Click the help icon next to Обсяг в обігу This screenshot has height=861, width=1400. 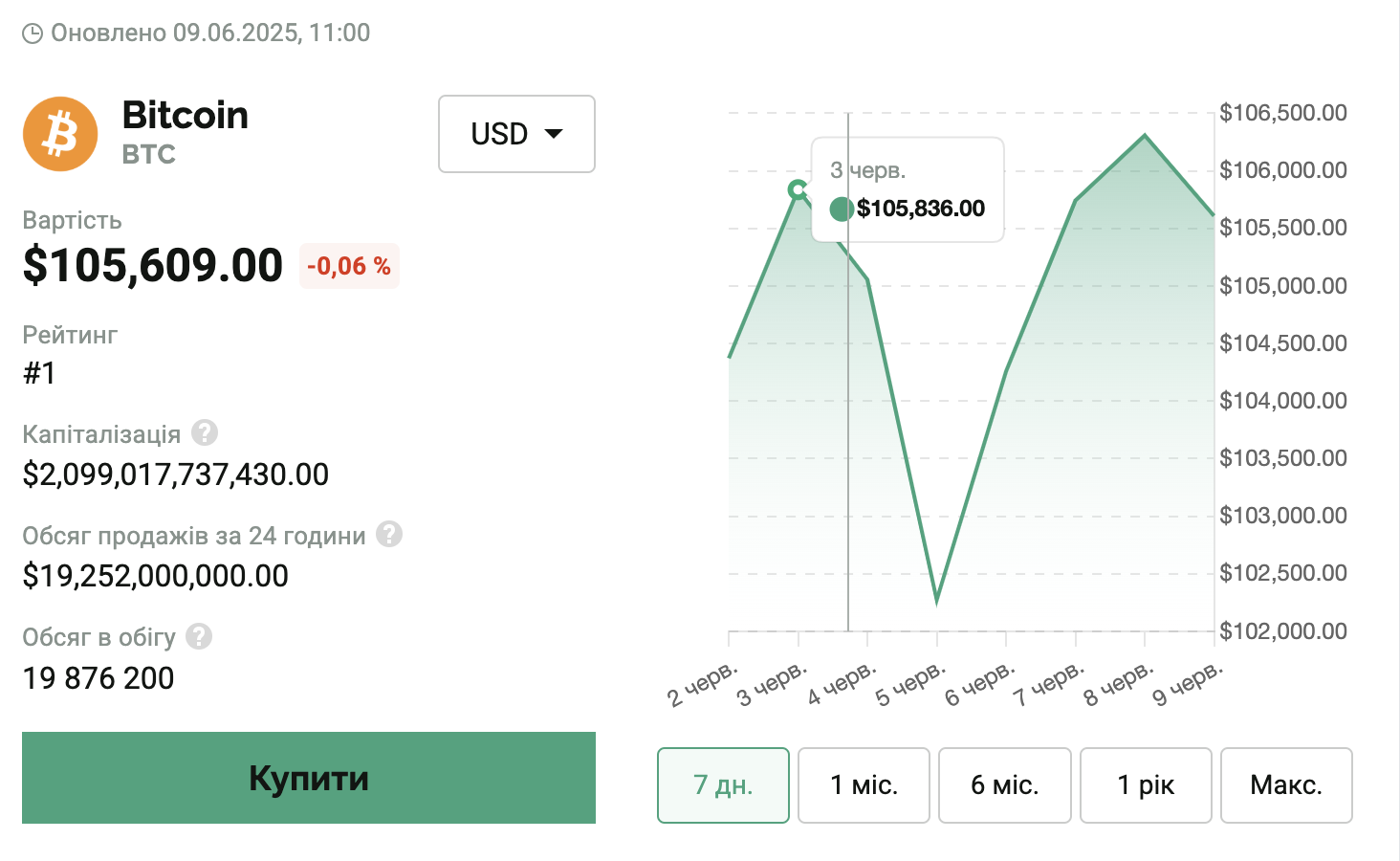coord(199,636)
